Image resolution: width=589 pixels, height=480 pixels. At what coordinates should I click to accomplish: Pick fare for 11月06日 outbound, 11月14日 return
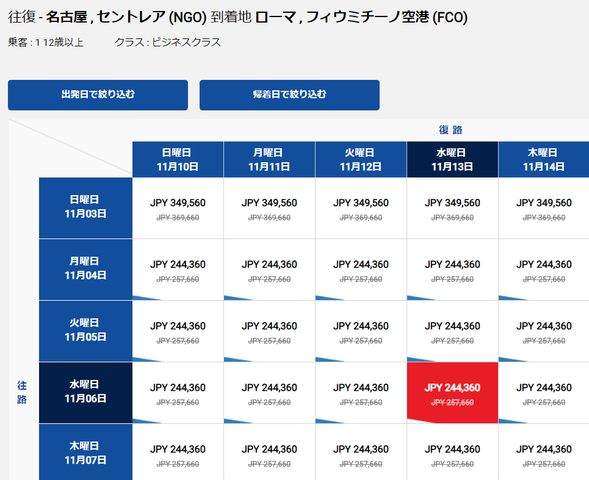click(544, 392)
